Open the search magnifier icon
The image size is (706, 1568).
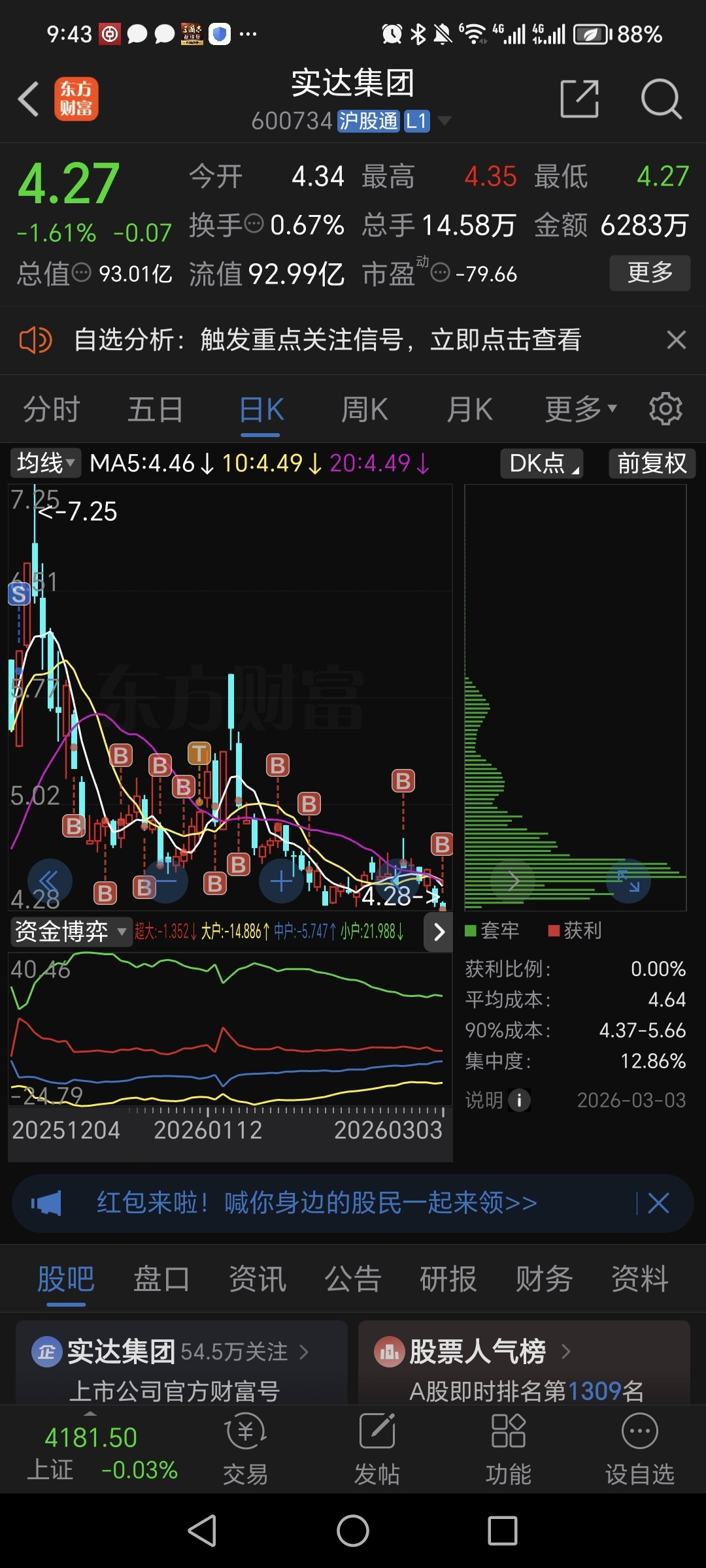(x=662, y=99)
